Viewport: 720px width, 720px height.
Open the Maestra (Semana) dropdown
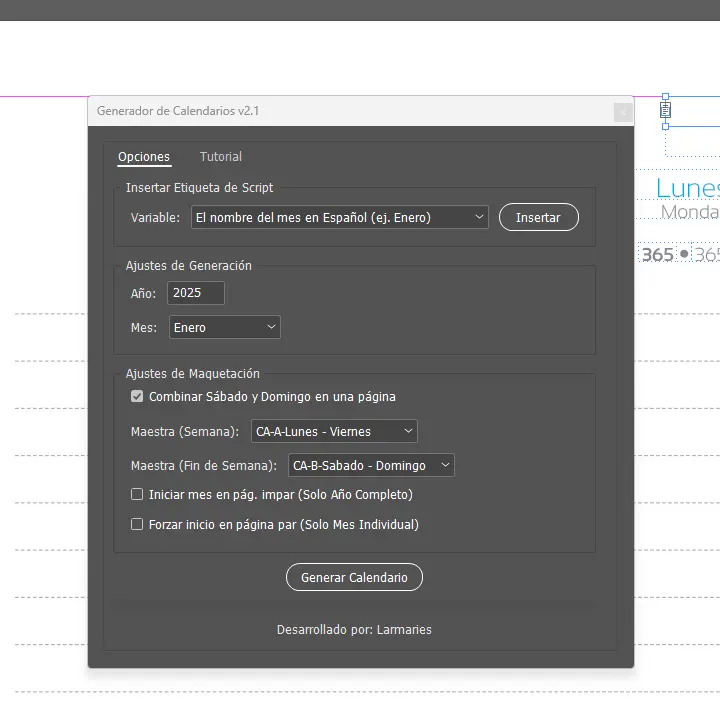point(408,431)
